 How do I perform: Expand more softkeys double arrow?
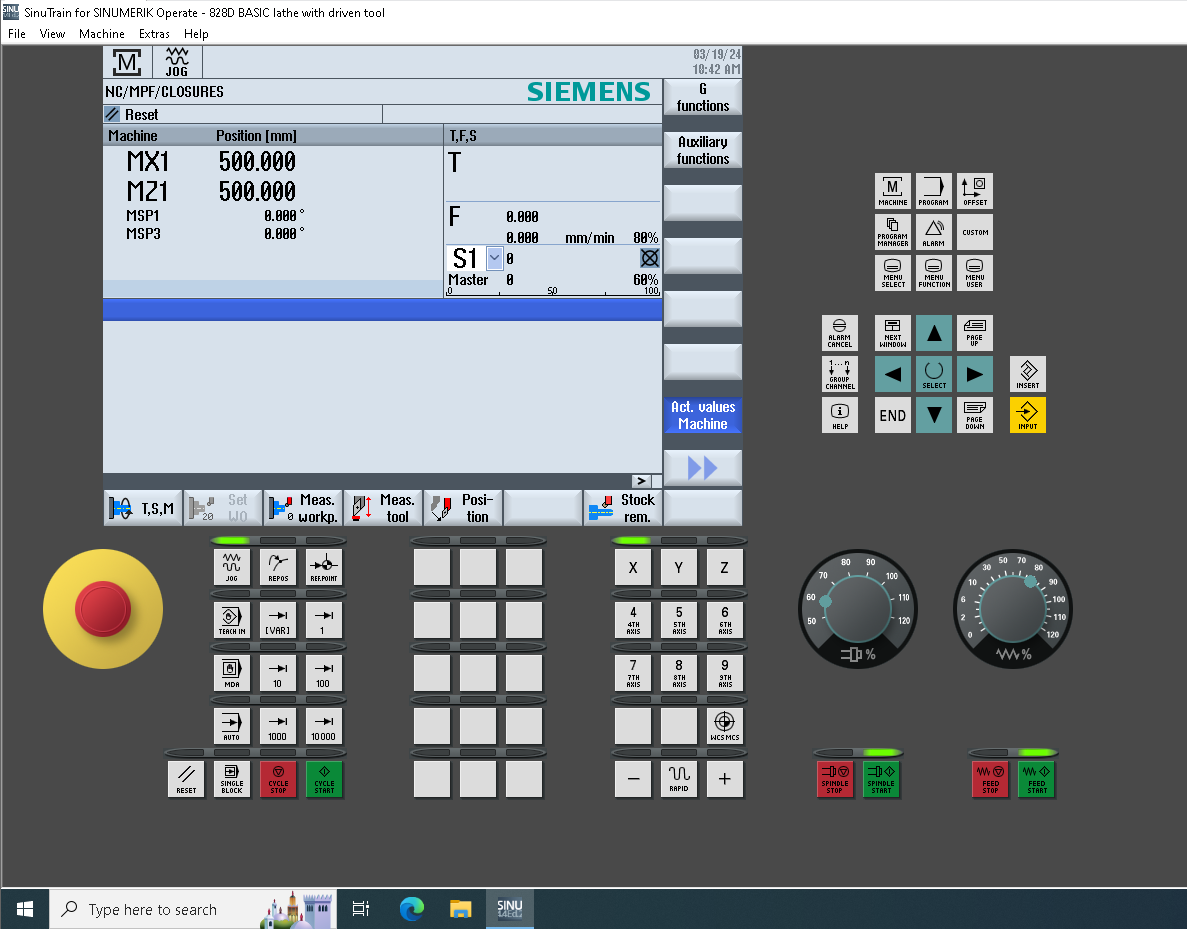coord(703,468)
